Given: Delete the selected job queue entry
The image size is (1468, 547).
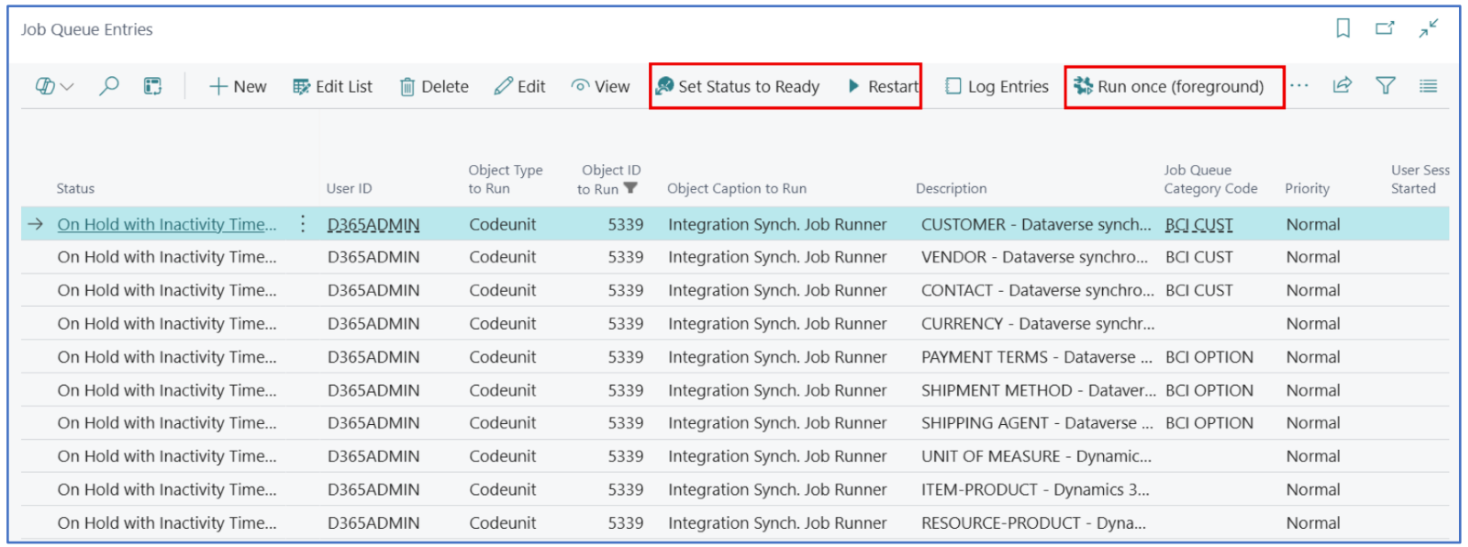Looking at the screenshot, I should click(x=434, y=87).
